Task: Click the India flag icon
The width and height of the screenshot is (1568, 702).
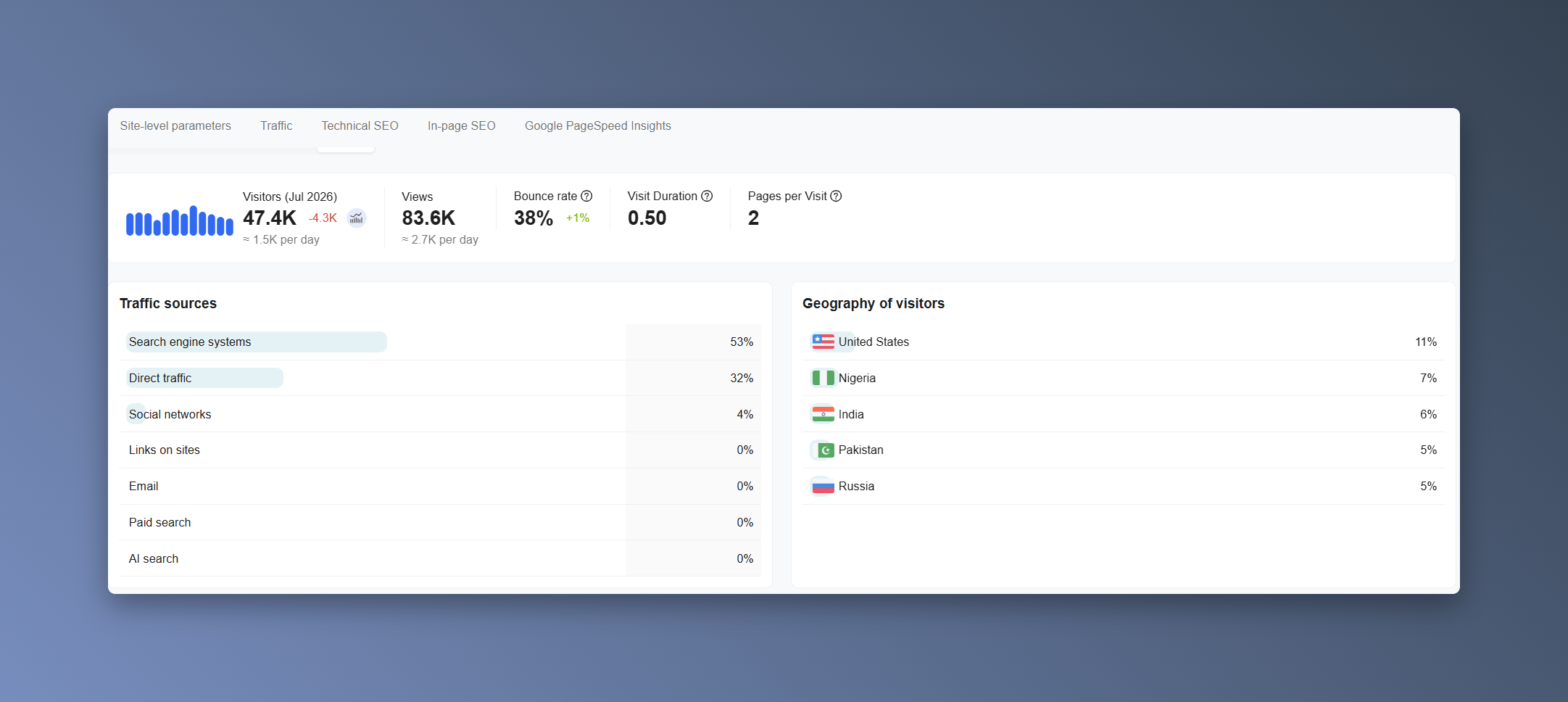Action: tap(823, 414)
